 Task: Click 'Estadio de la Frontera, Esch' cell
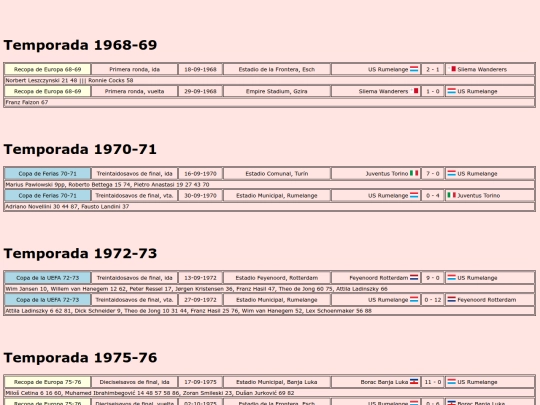click(x=277, y=69)
